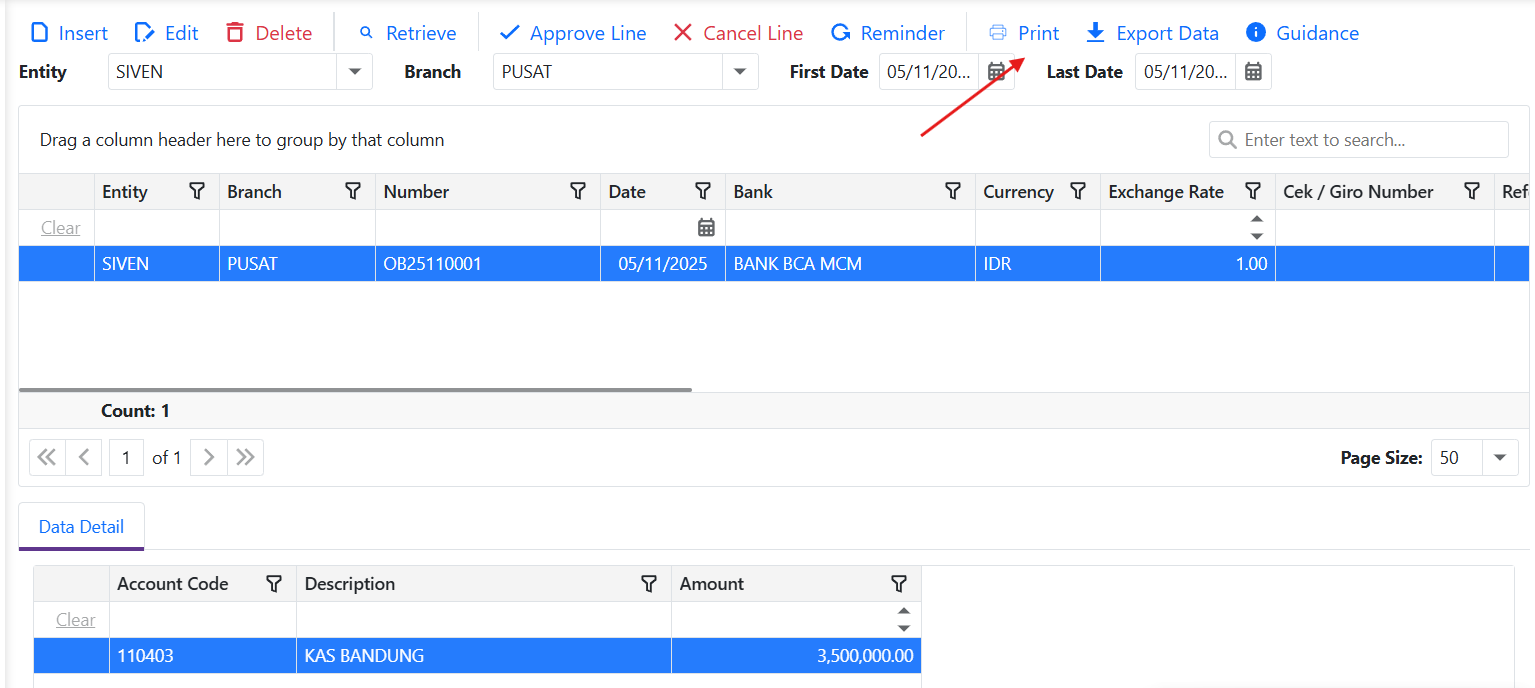This screenshot has height=688, width=1535.
Task: Click the 05/11/2025 date cell
Action: coord(663,264)
